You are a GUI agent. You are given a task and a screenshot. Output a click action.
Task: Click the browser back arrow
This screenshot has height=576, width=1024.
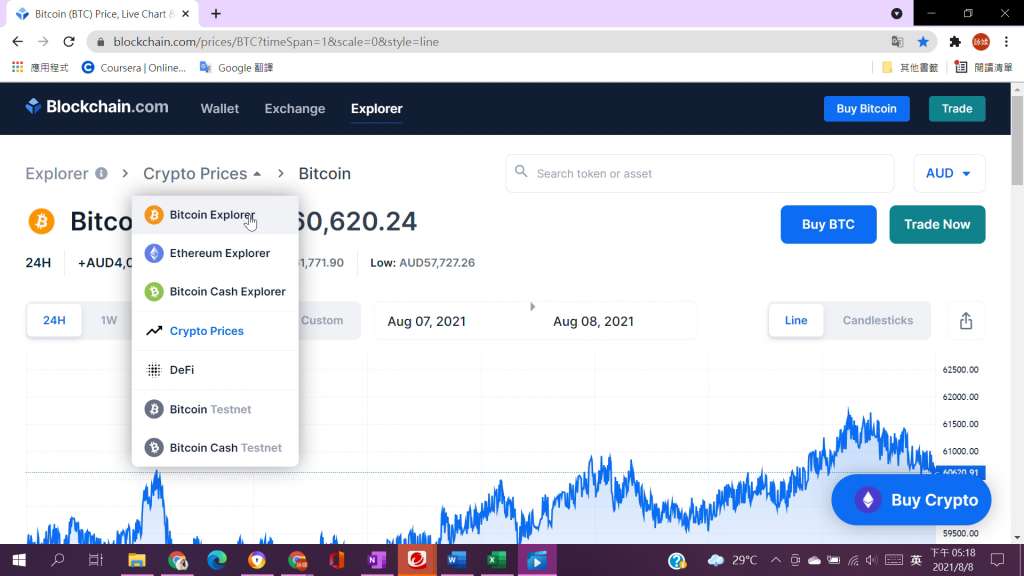pyautogui.click(x=18, y=42)
